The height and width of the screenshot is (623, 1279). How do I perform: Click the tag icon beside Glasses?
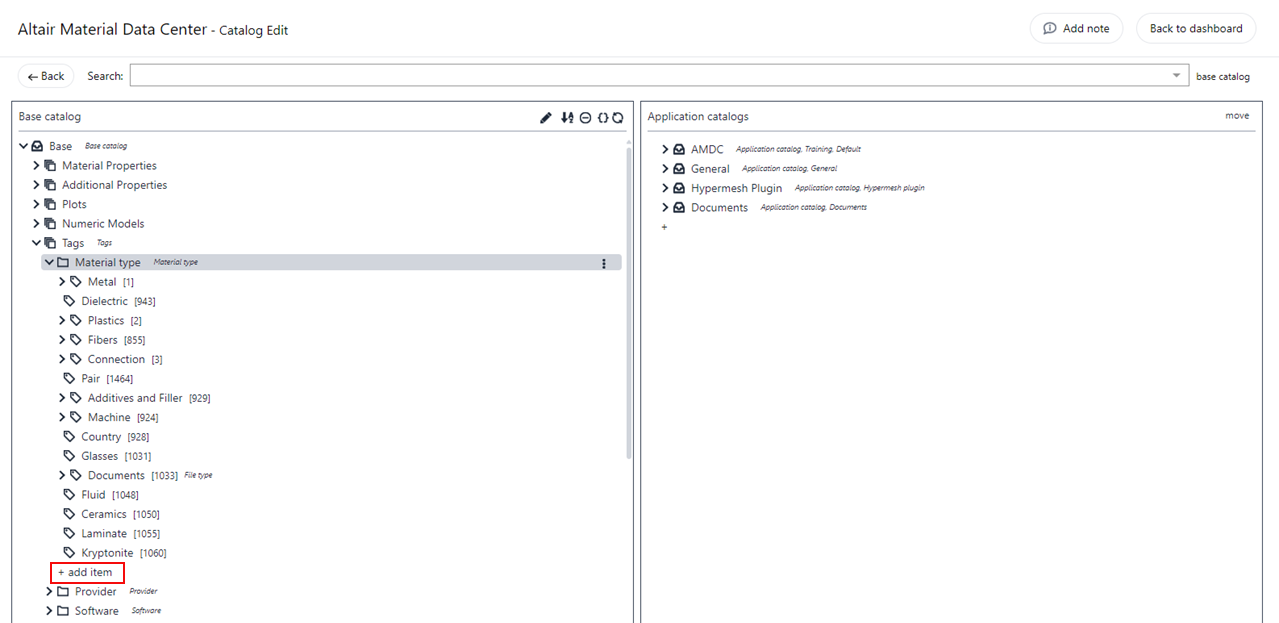tap(69, 456)
